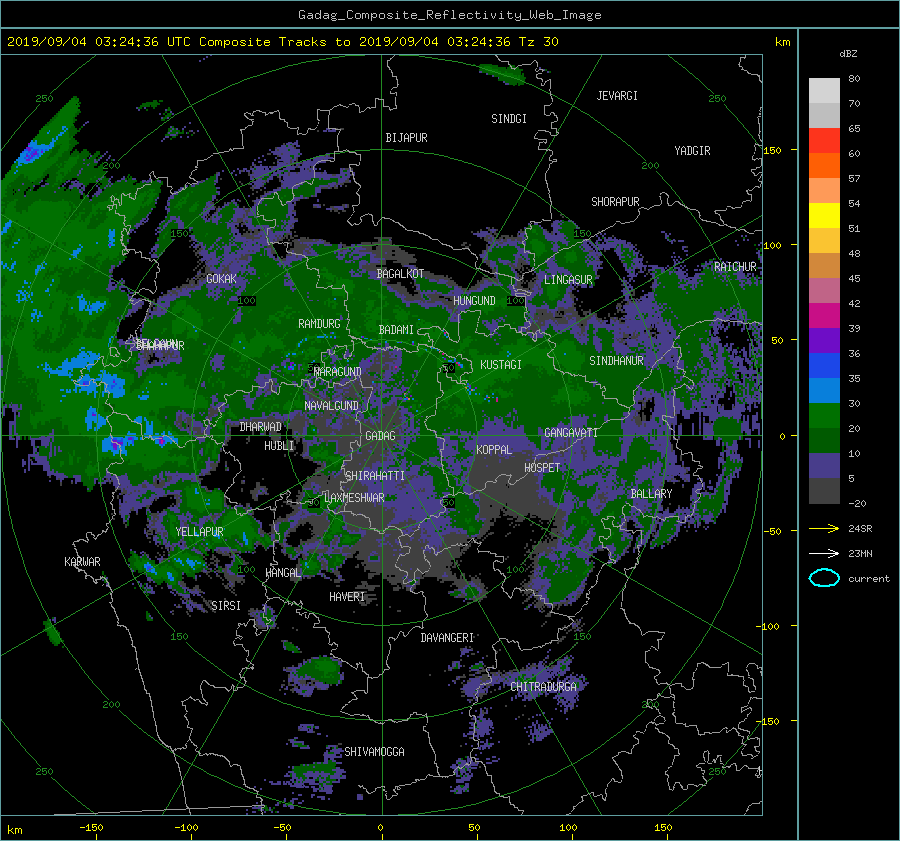Click the '-100' tick on the bottom axis
Viewport: 900px width, 841px height.
[x=186, y=828]
